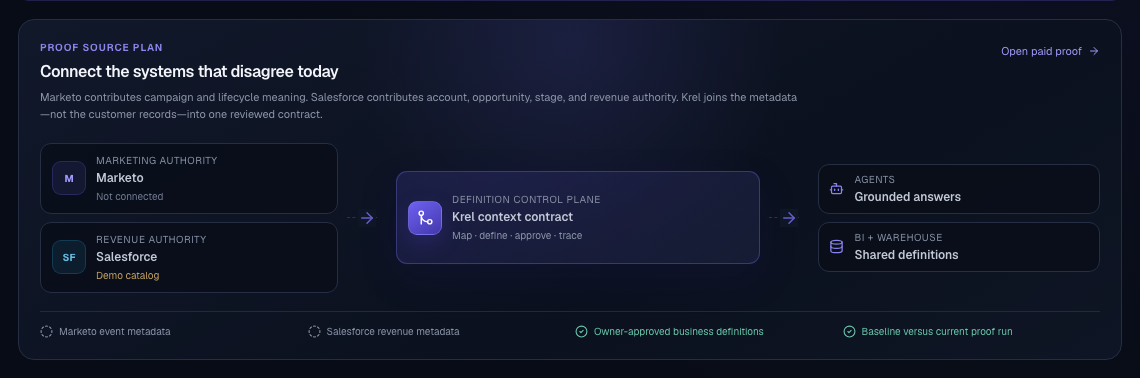Toggle Baseline versus current proof run check
Screen dimensions: 1140x378
tap(849, 331)
